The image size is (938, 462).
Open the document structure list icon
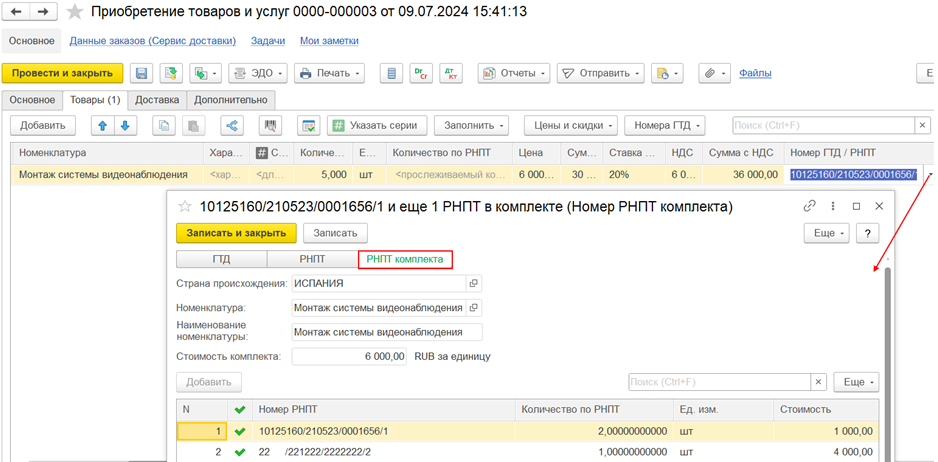[392, 73]
